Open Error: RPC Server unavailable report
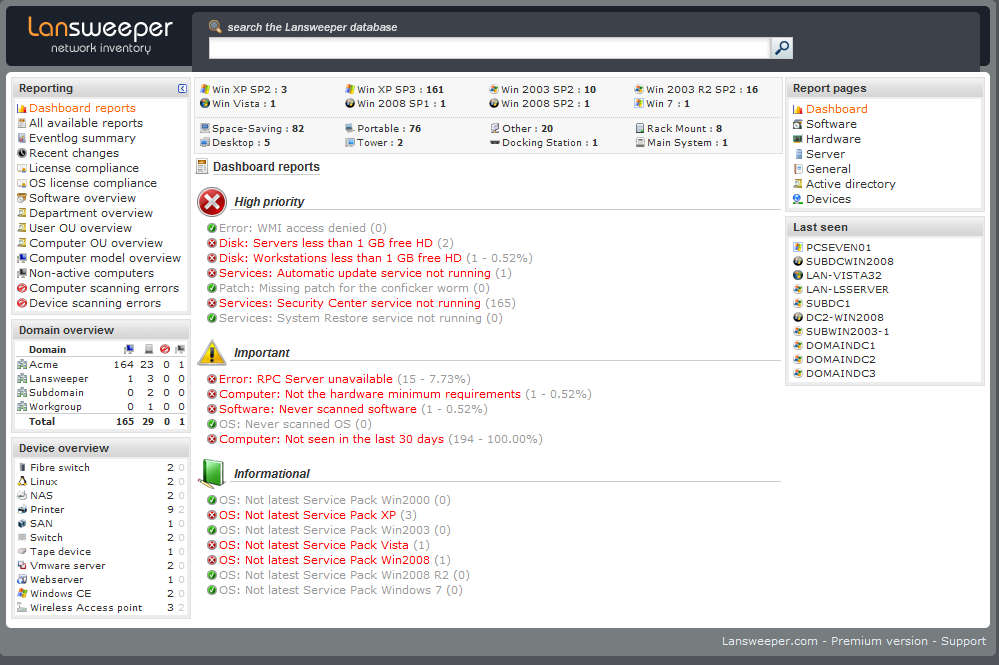 (x=306, y=379)
